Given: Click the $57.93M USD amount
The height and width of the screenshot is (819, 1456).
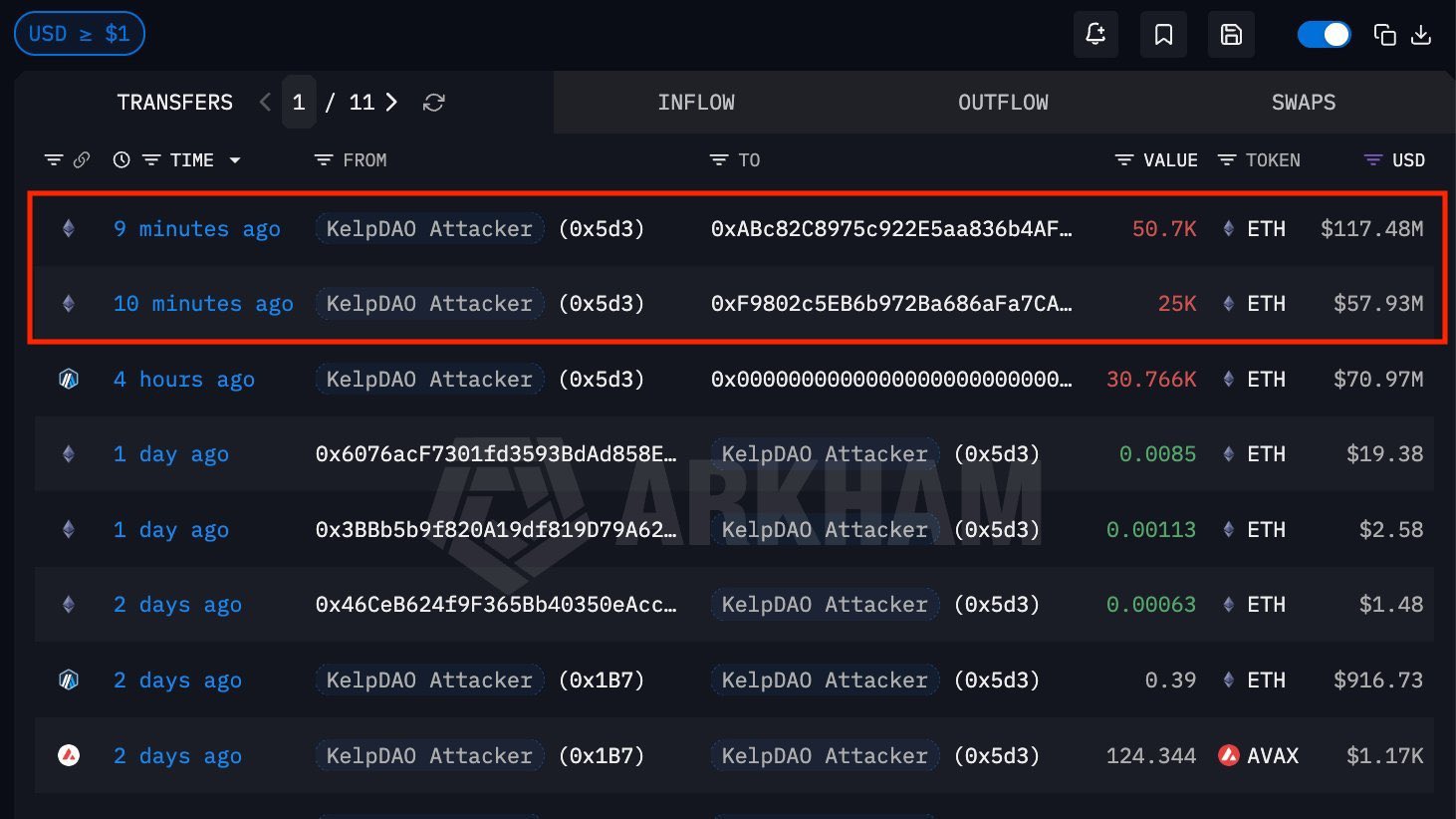Looking at the screenshot, I should tap(1378, 304).
